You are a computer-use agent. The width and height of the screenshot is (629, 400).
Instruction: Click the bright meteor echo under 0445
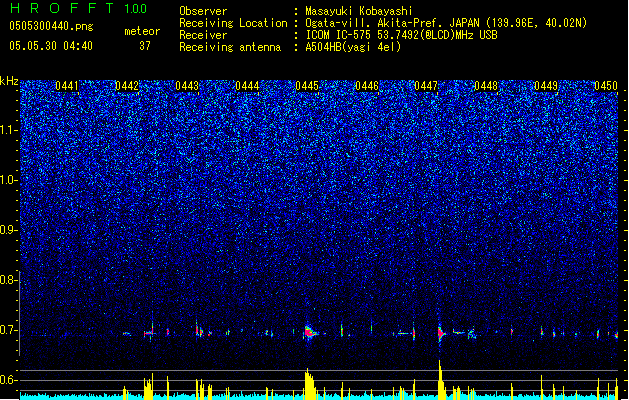pyautogui.click(x=309, y=332)
